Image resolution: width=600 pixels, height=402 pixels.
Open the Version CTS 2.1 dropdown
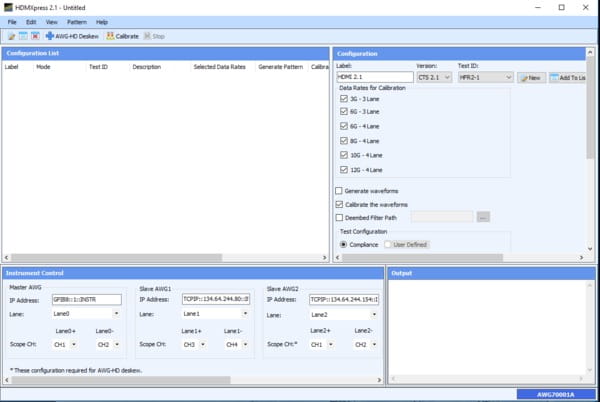point(434,77)
